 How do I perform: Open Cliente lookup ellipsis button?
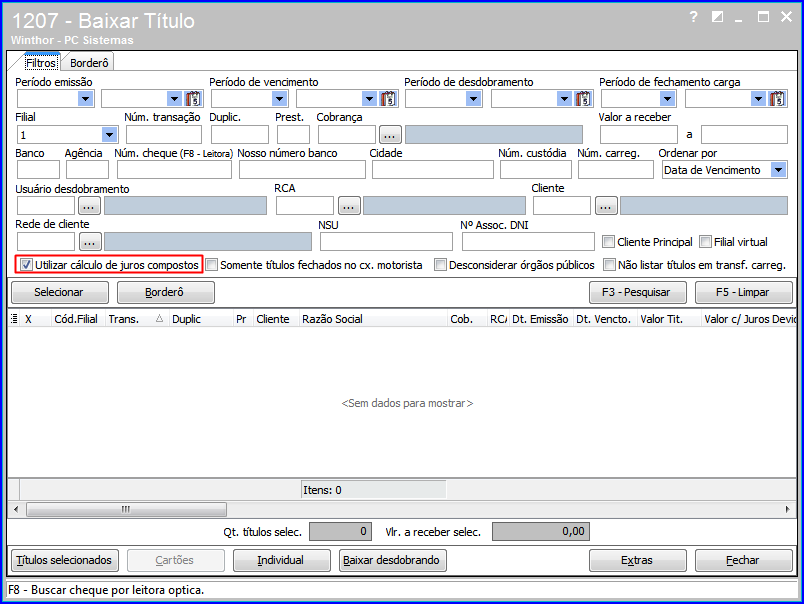click(x=606, y=206)
